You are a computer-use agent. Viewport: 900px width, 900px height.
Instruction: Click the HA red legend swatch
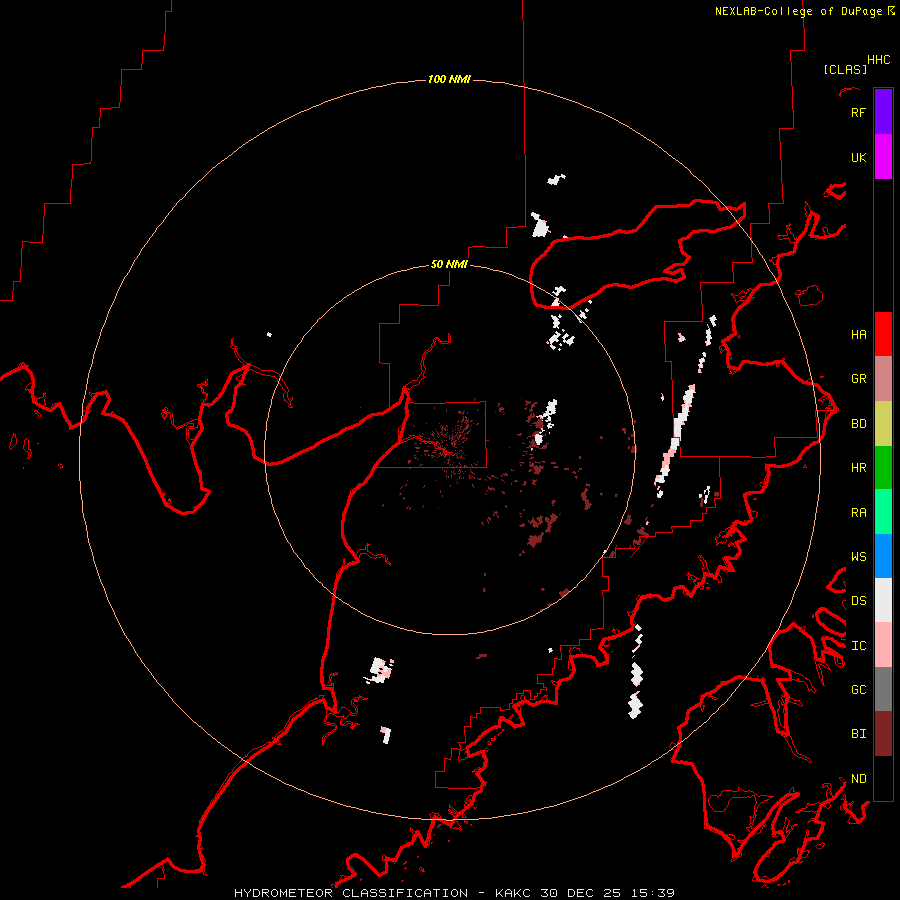click(x=883, y=334)
